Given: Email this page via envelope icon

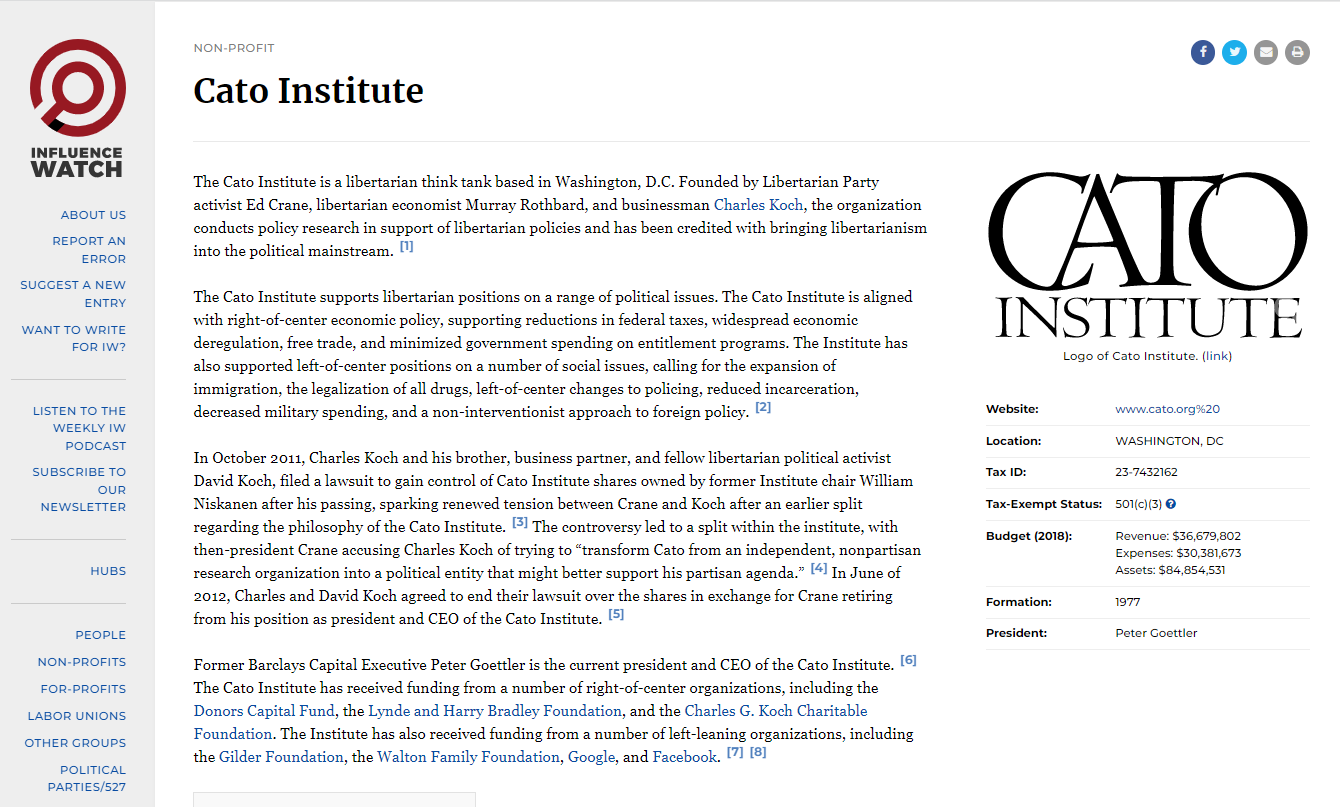Looking at the screenshot, I should click(x=1266, y=52).
